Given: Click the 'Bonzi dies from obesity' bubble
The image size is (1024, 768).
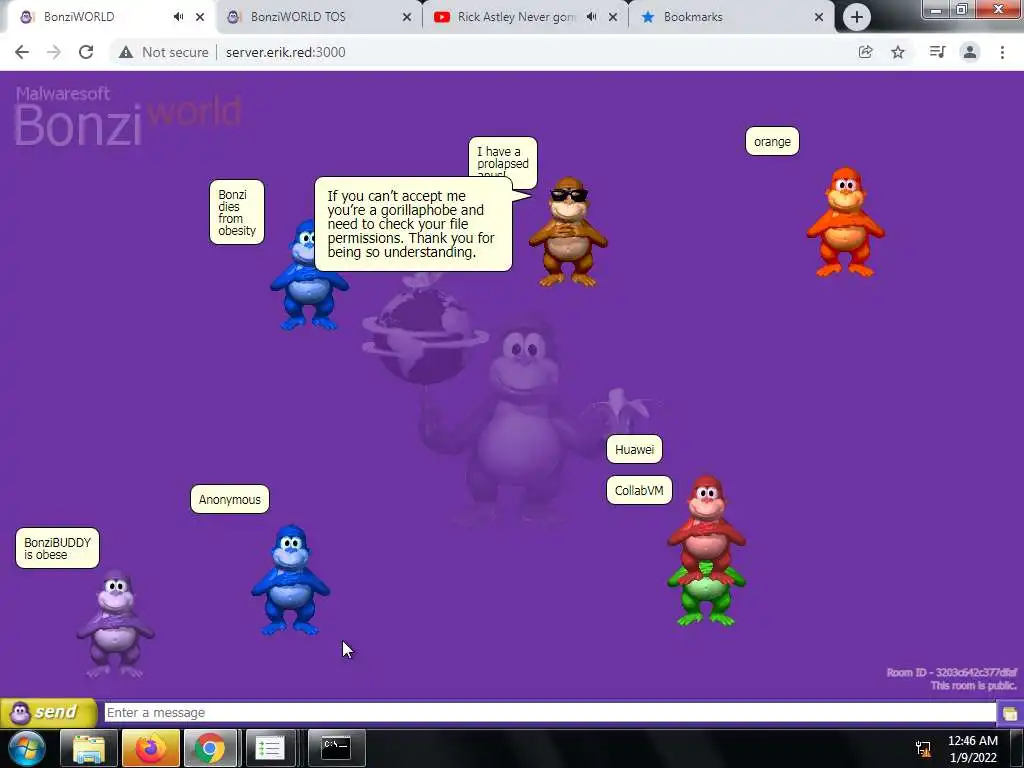Looking at the screenshot, I should coord(236,212).
